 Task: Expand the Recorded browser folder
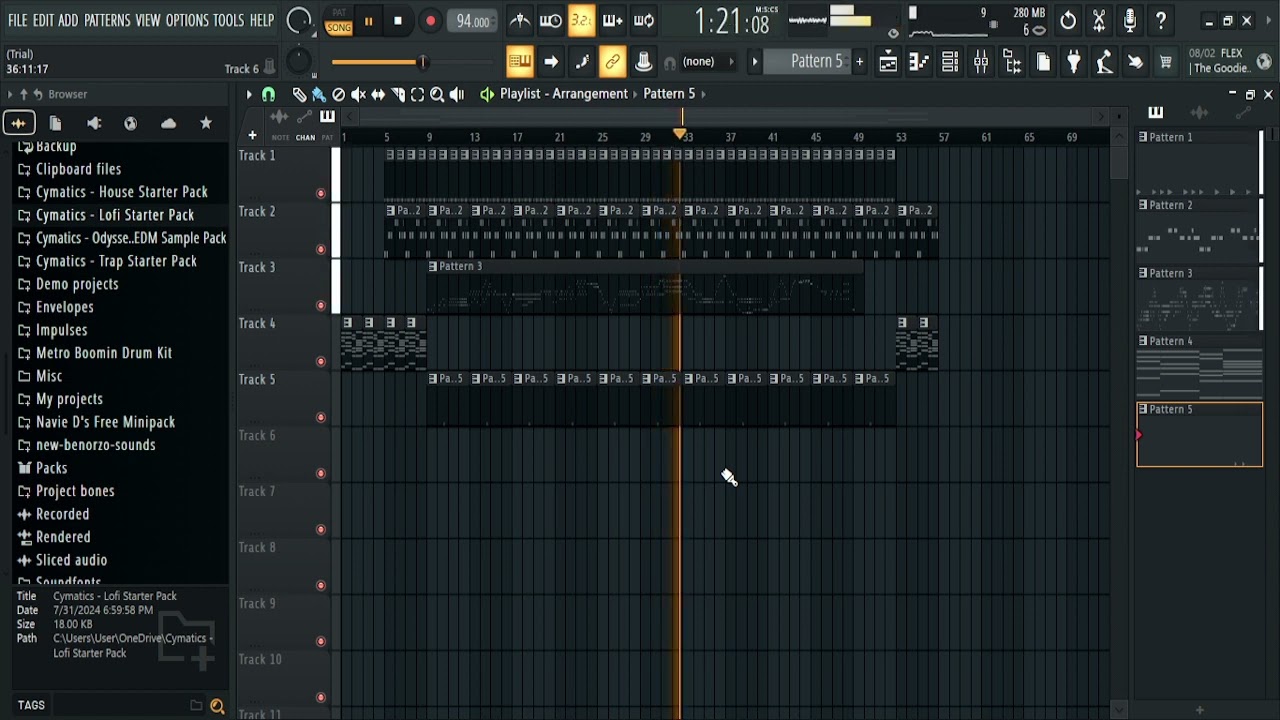coord(54,514)
